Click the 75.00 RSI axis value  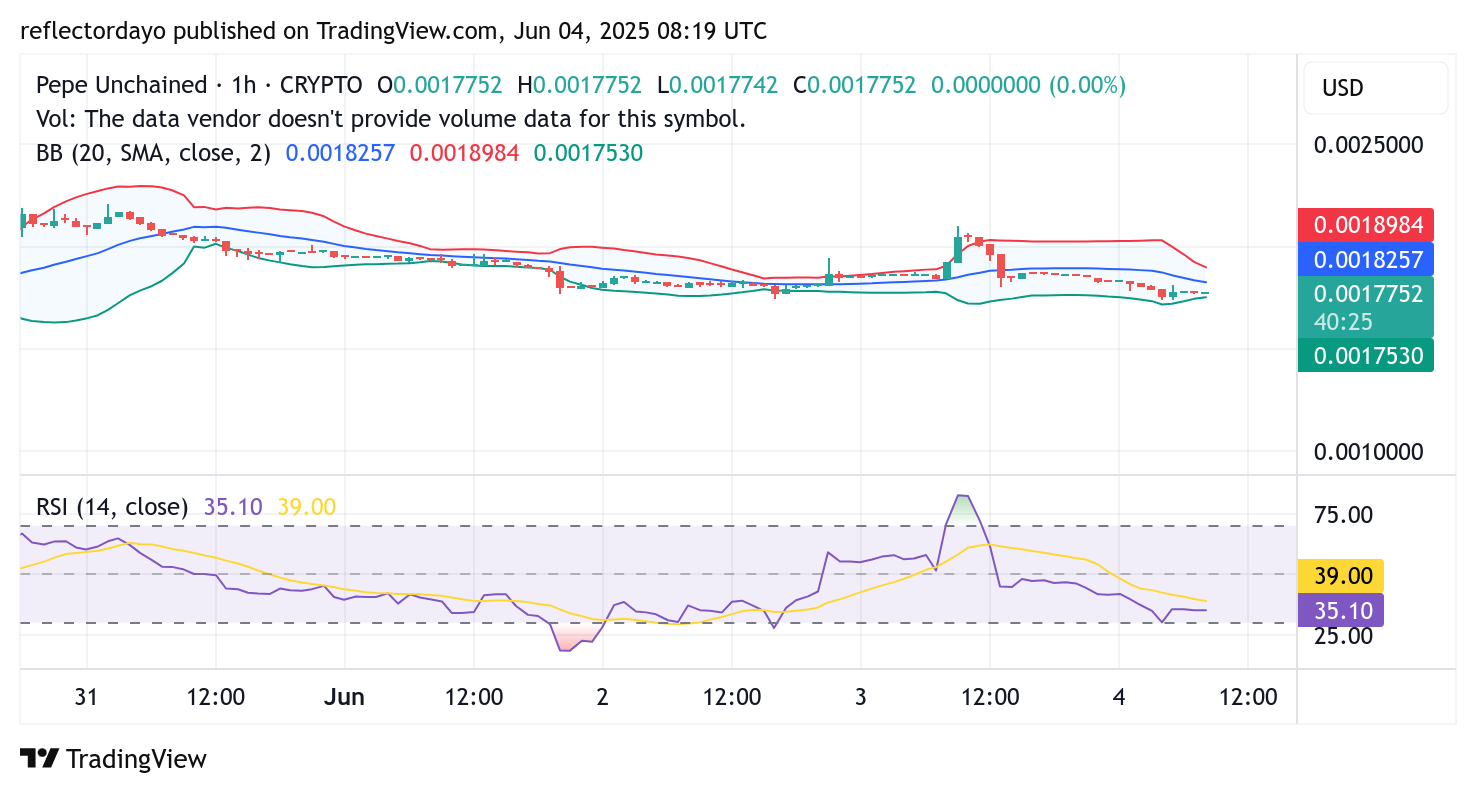coord(1344,515)
